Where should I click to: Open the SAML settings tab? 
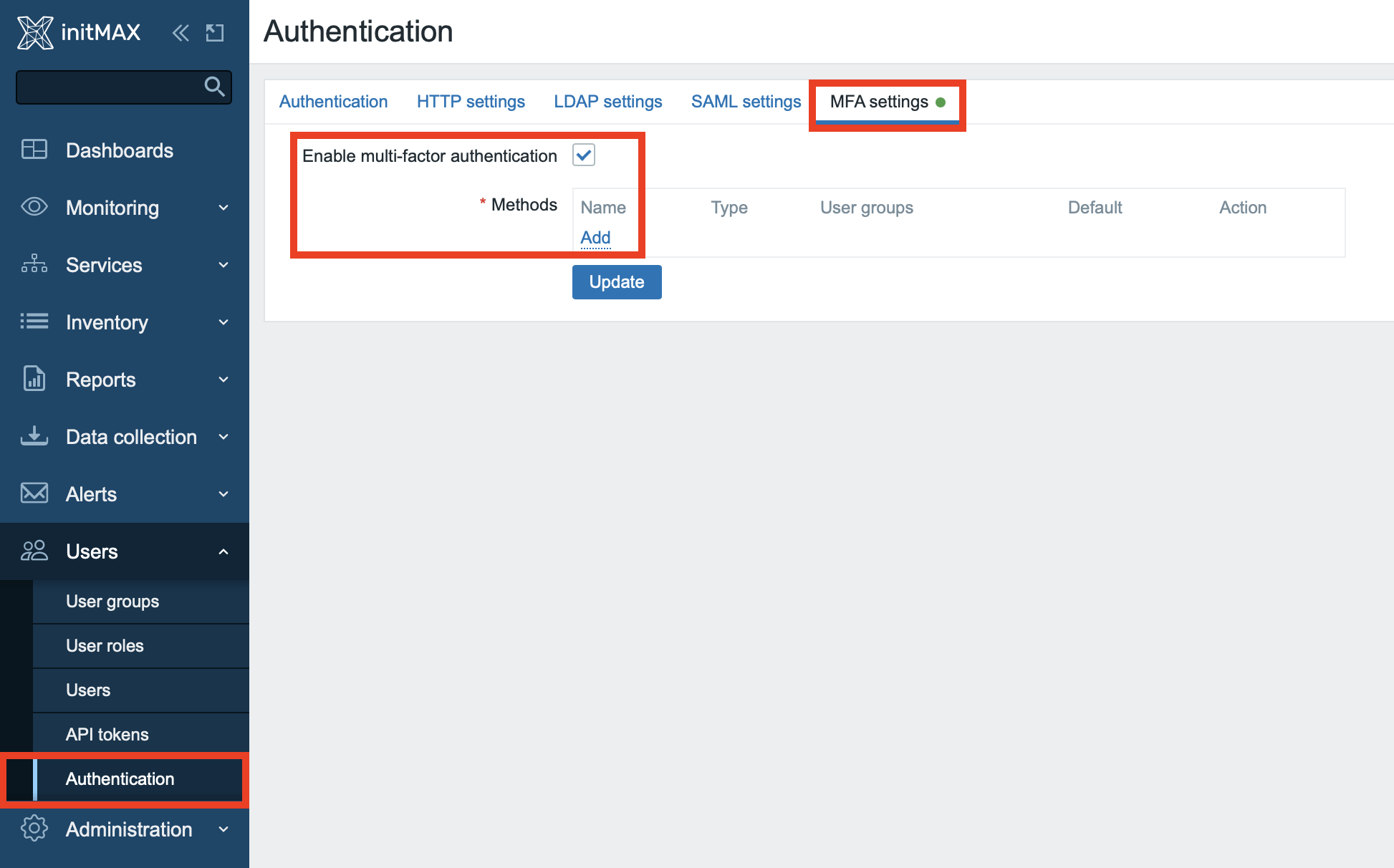click(x=746, y=102)
